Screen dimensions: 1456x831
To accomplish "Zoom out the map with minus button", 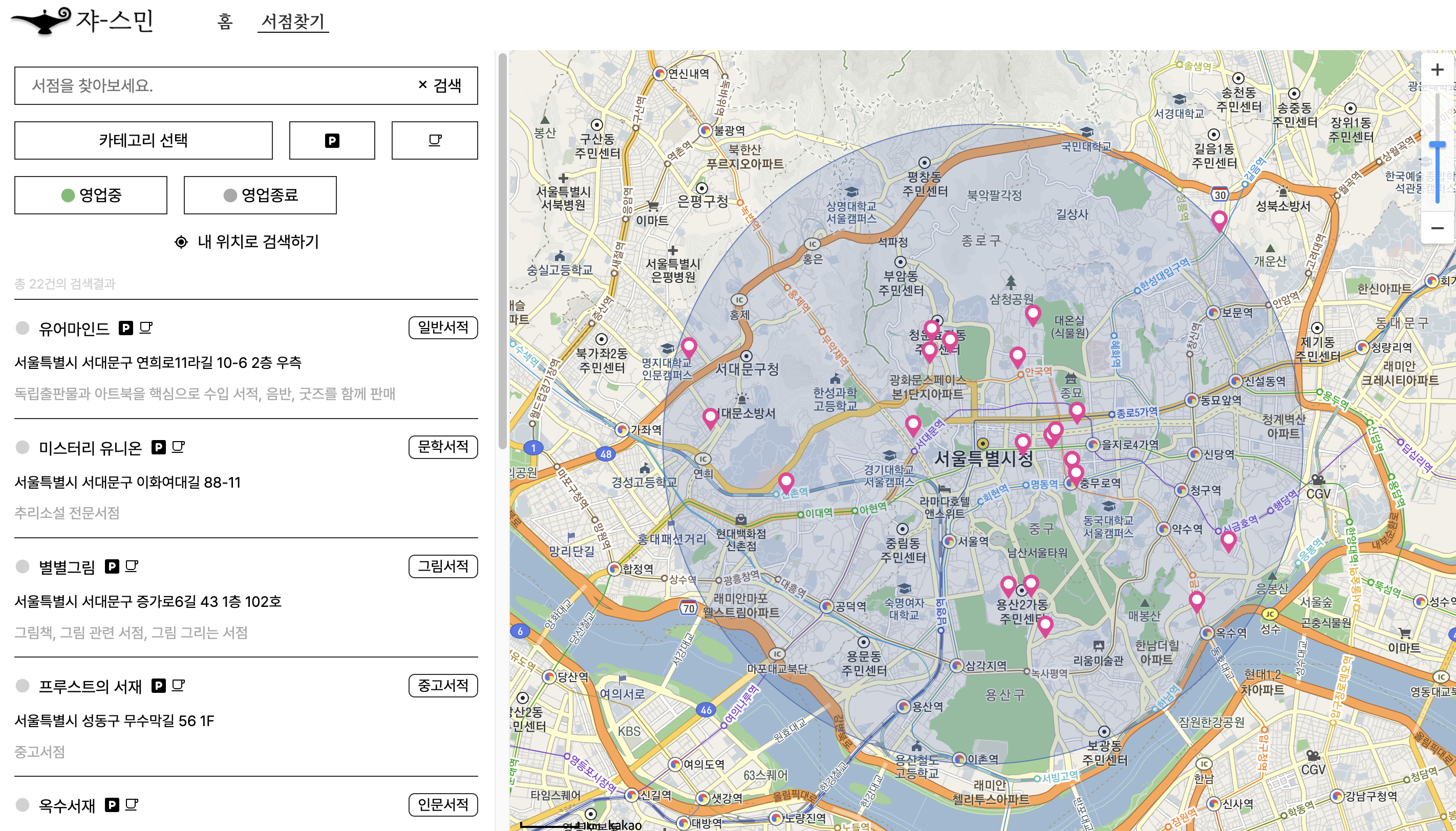I will pyautogui.click(x=1437, y=228).
